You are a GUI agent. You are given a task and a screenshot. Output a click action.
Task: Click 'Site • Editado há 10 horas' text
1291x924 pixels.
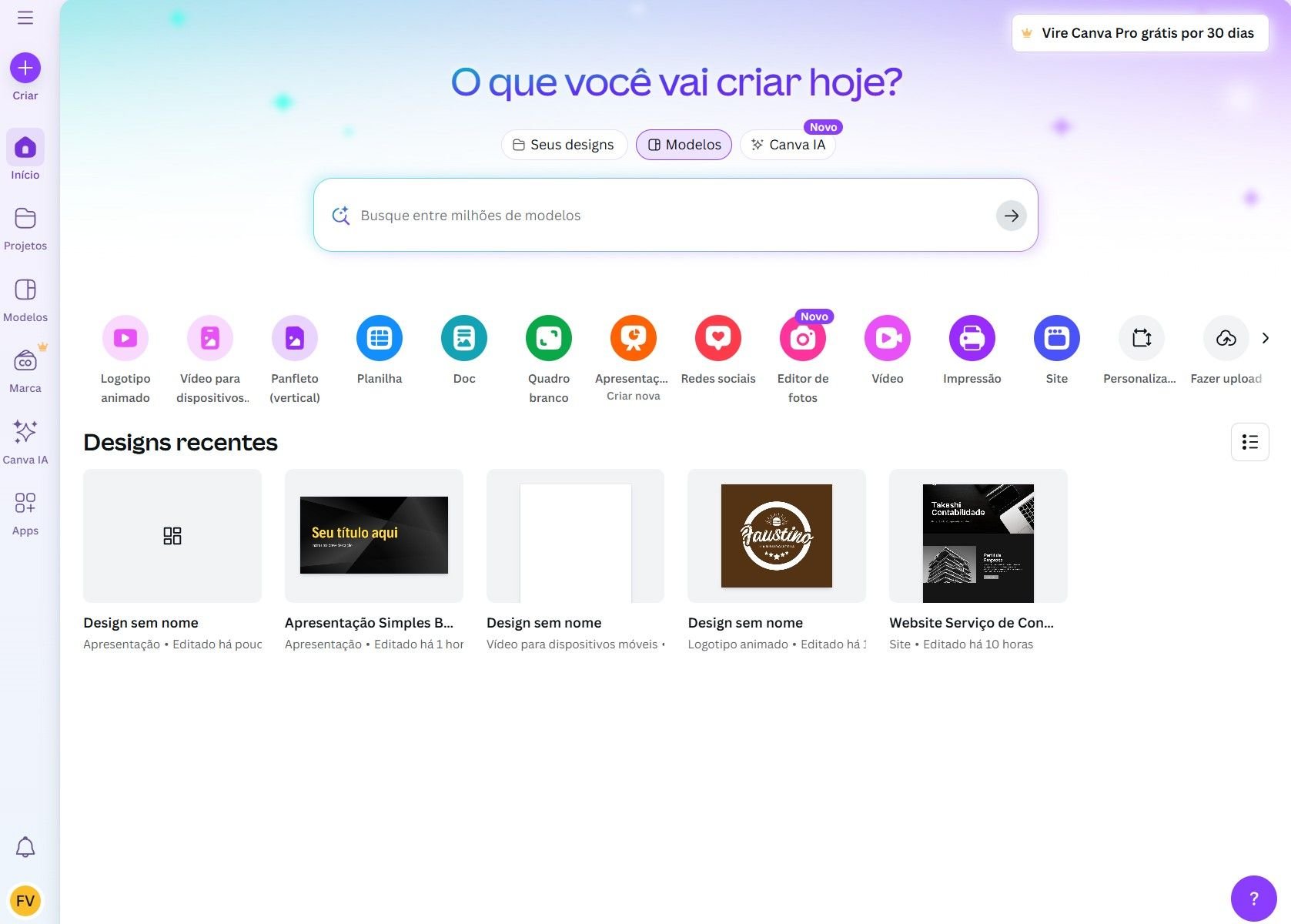[x=962, y=644]
